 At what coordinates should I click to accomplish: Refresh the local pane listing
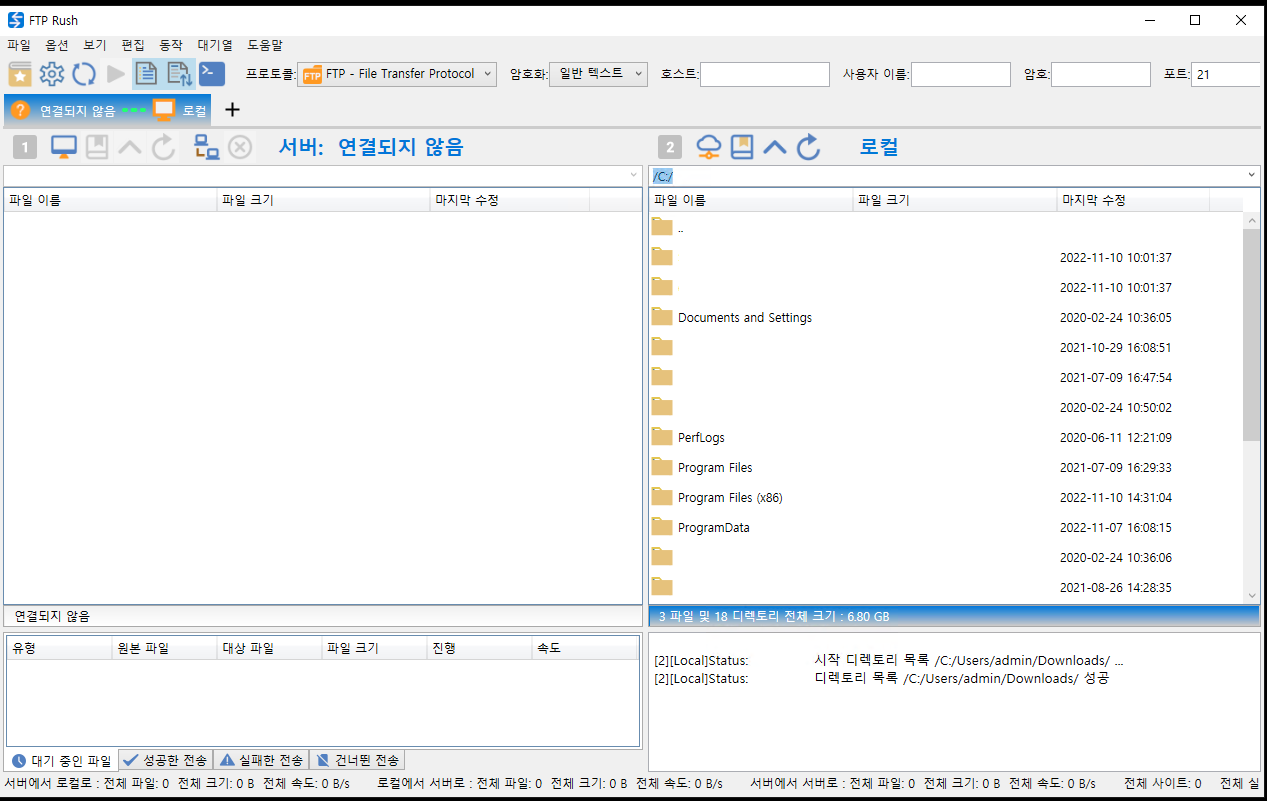pyautogui.click(x=808, y=147)
